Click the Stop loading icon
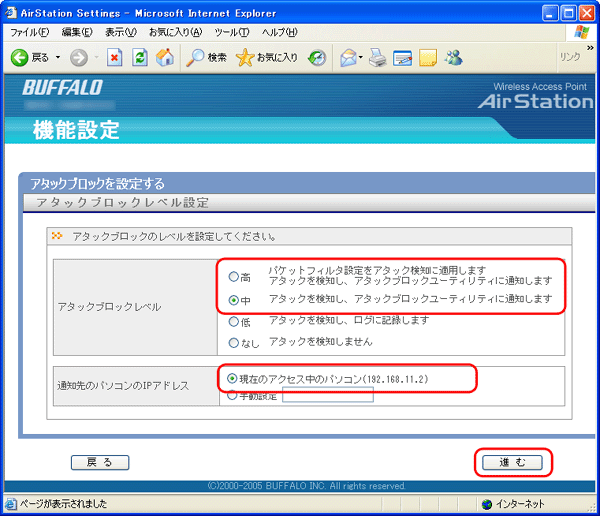Viewport: 600px width, 516px height. tap(114, 57)
